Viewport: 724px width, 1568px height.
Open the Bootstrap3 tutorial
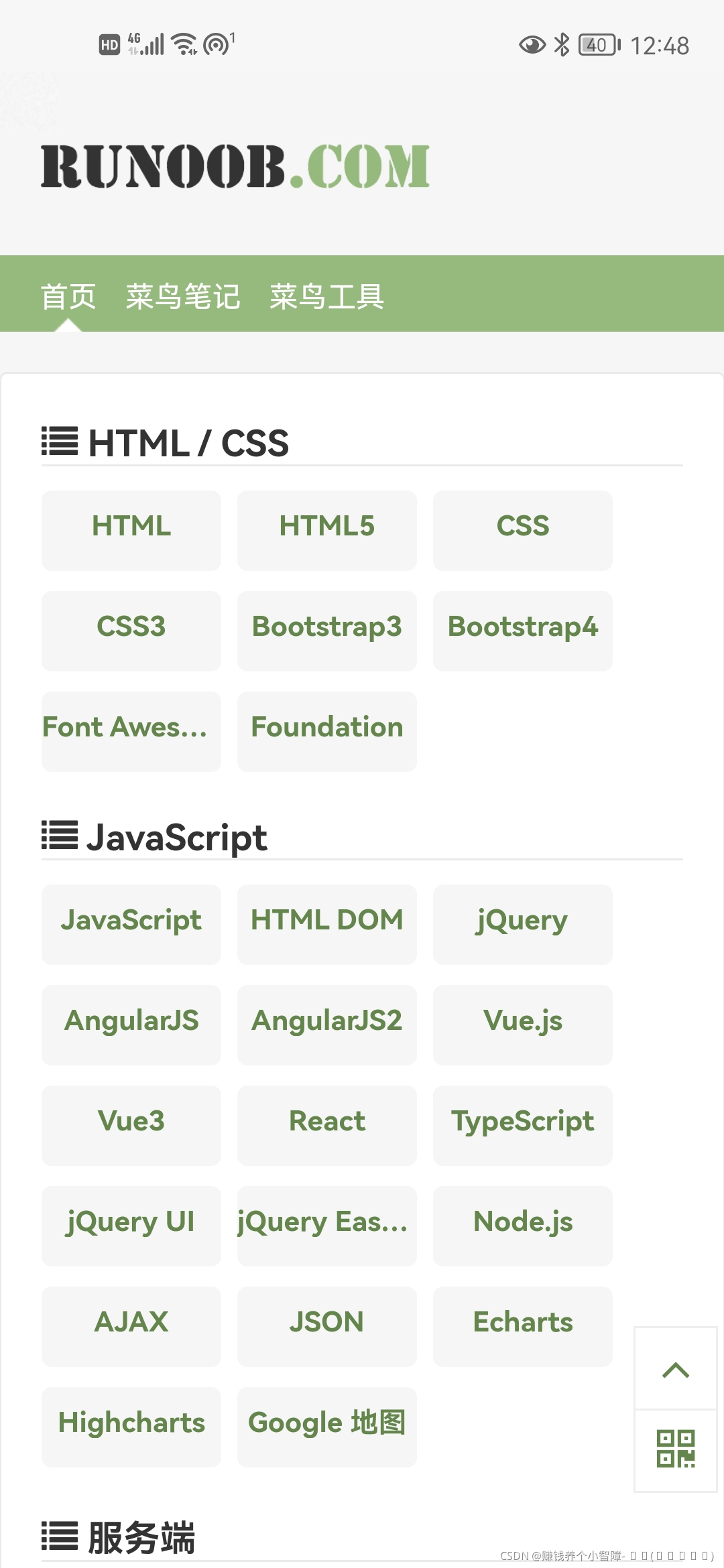pyautogui.click(x=327, y=631)
